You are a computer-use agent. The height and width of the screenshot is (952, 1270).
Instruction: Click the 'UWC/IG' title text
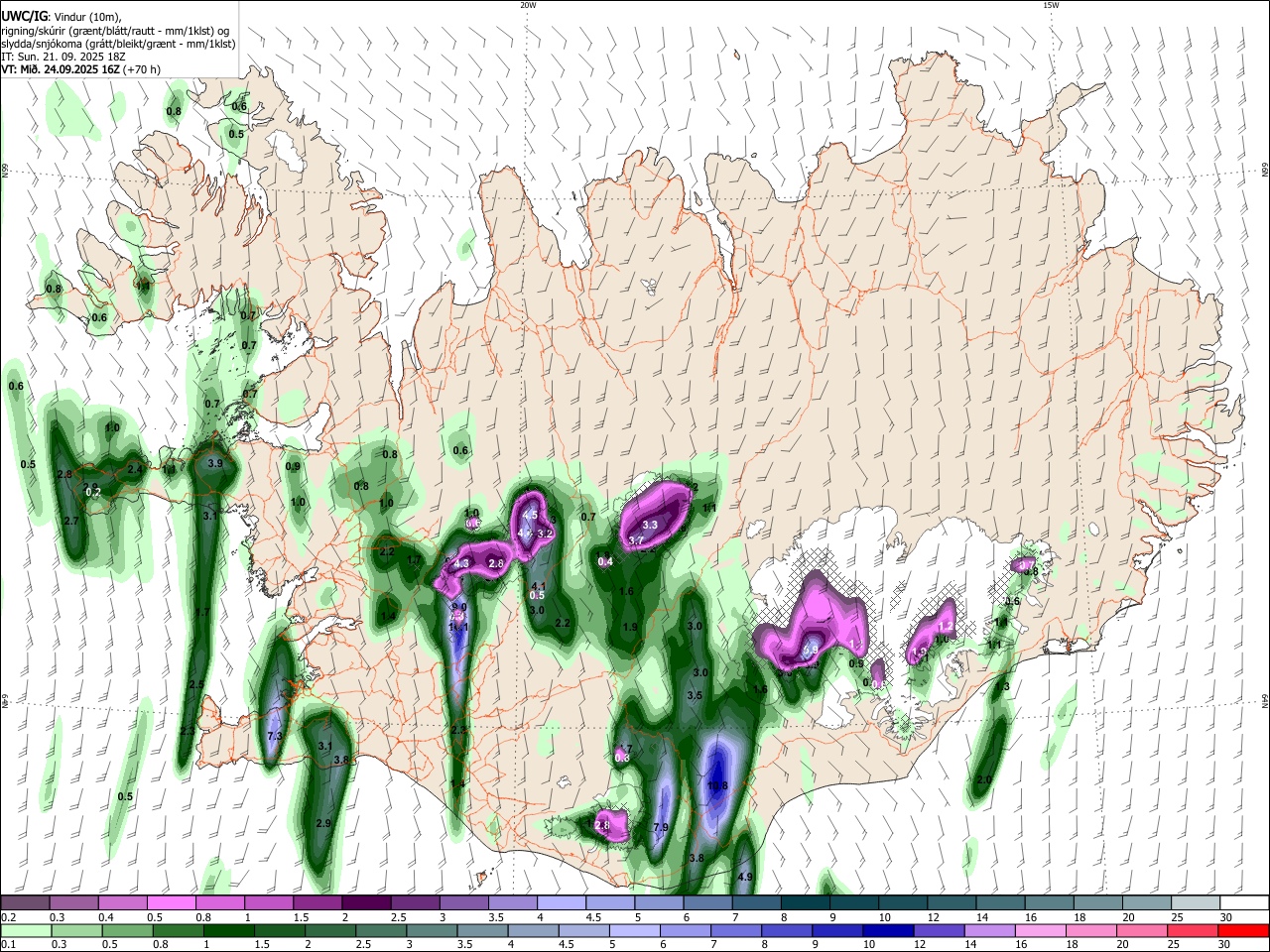click(x=24, y=16)
